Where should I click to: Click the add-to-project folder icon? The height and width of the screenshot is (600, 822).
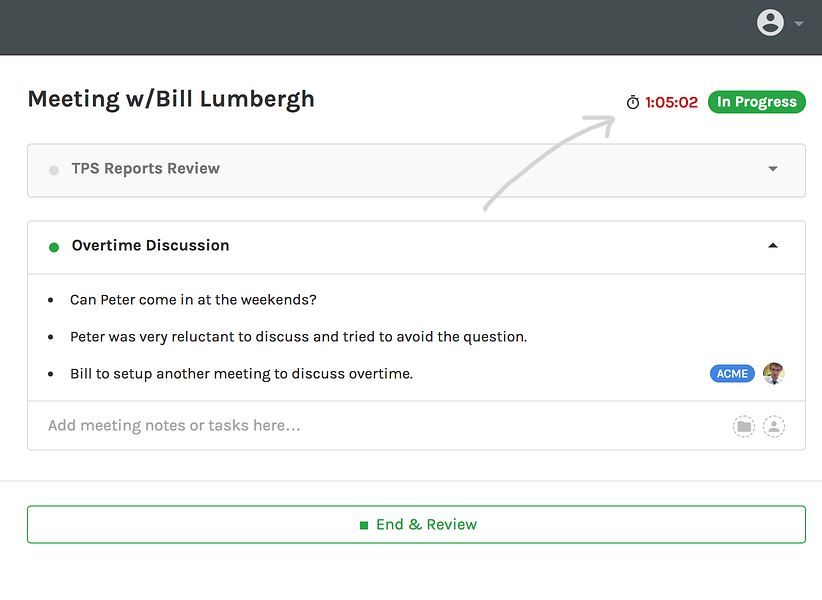click(743, 427)
